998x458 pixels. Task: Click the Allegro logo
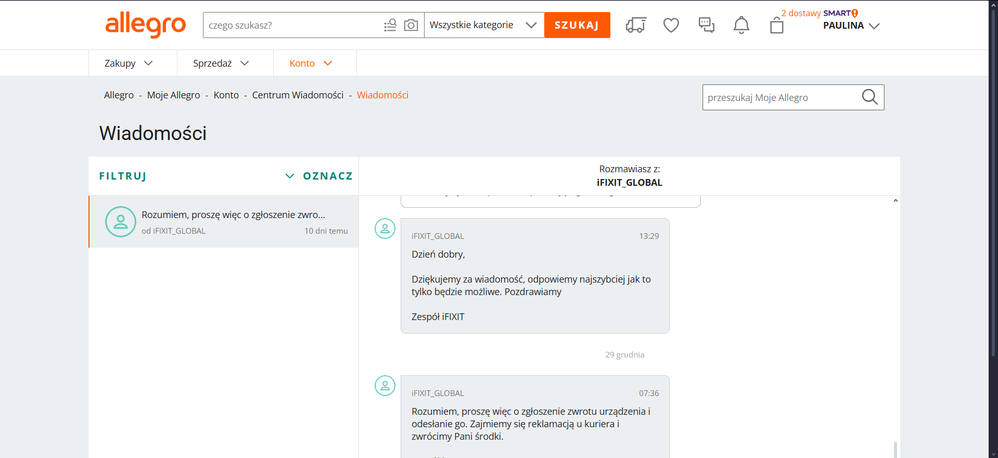tap(145, 25)
